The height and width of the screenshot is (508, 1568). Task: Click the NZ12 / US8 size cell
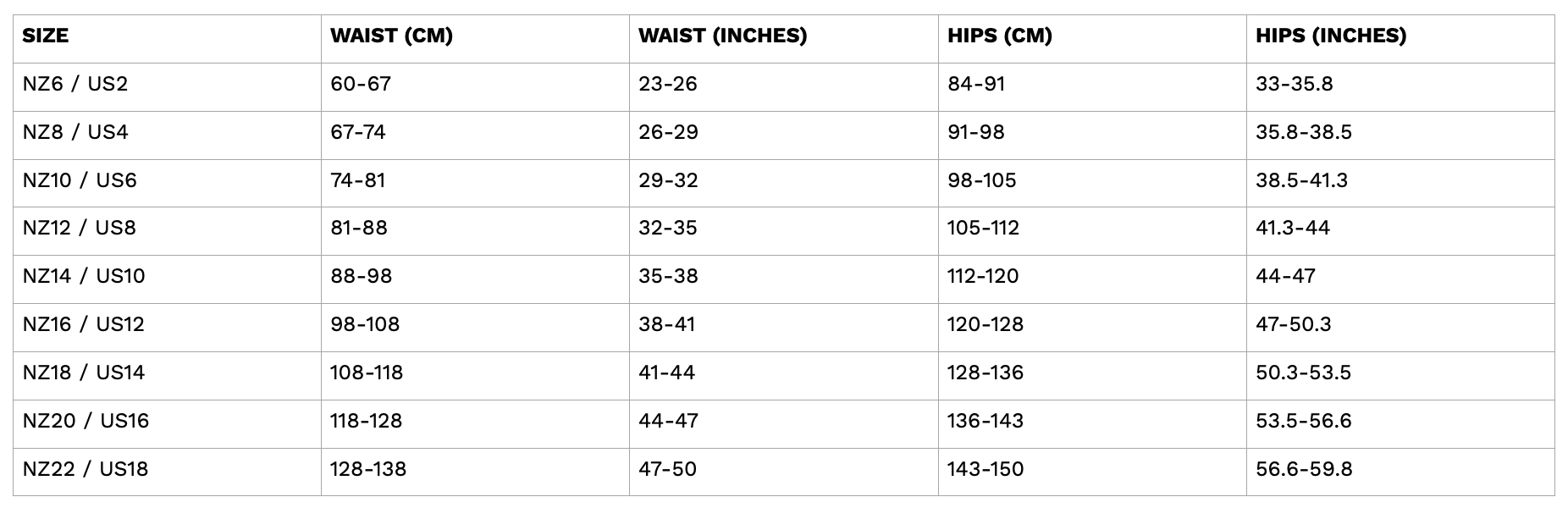coord(80,228)
